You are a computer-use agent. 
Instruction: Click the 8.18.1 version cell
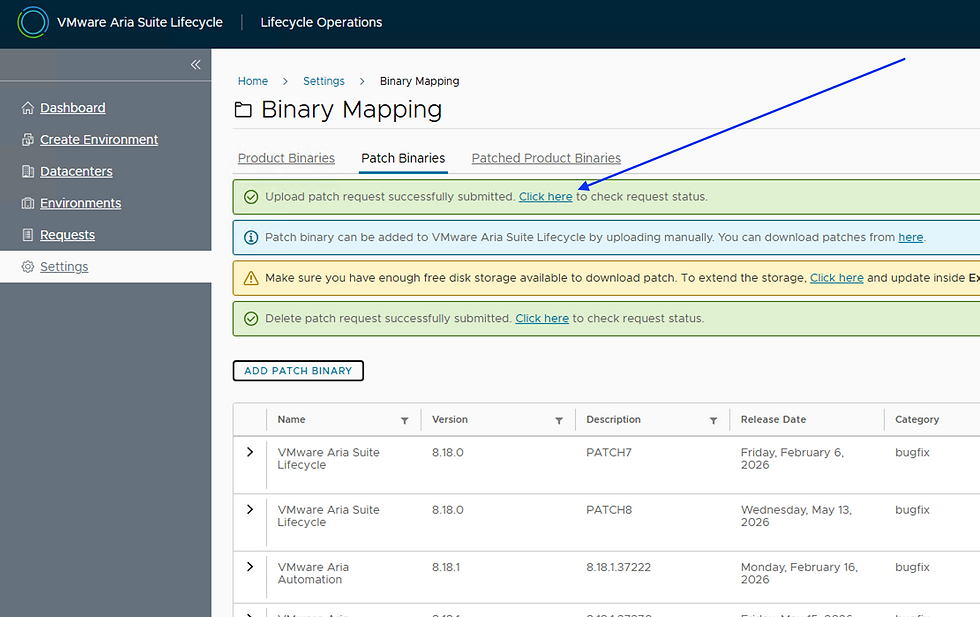tap(446, 568)
